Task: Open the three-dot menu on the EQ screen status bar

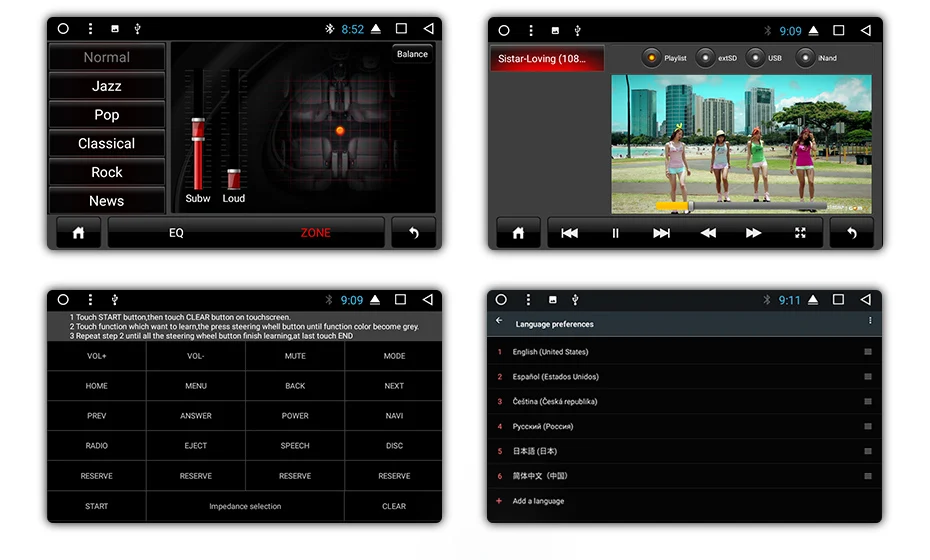Action: (90, 28)
